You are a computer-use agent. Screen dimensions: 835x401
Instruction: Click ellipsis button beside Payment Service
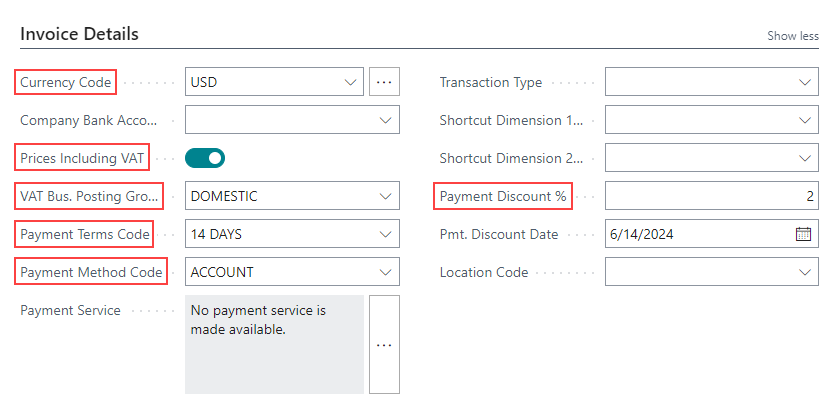[x=384, y=344]
